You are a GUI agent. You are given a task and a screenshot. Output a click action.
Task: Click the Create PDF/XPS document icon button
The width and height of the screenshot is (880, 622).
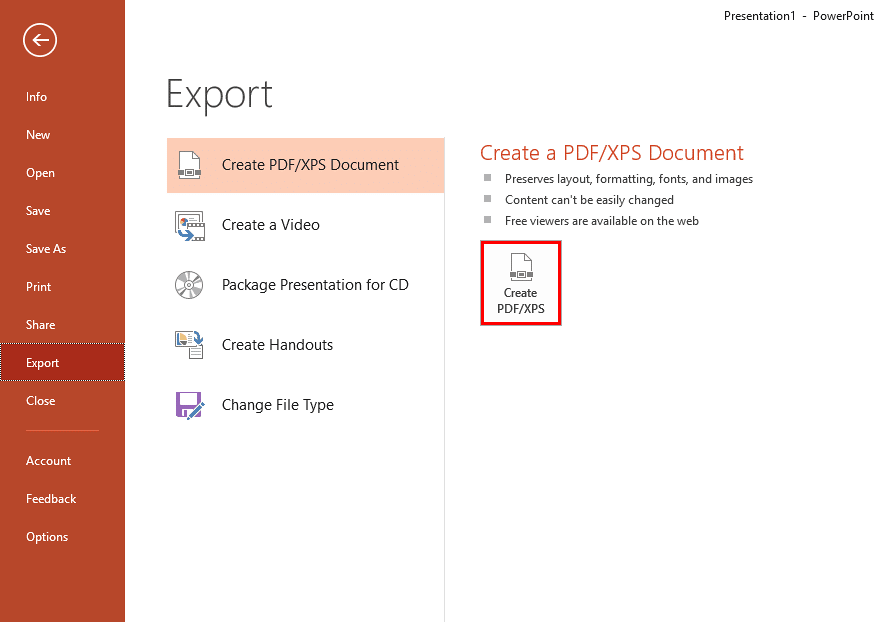coord(520,282)
